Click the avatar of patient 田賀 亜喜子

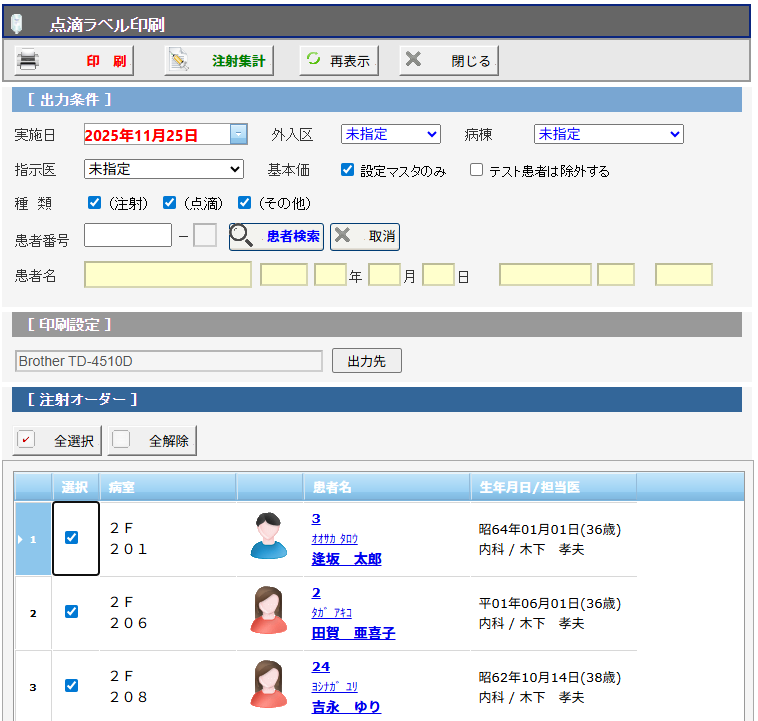coord(268,610)
